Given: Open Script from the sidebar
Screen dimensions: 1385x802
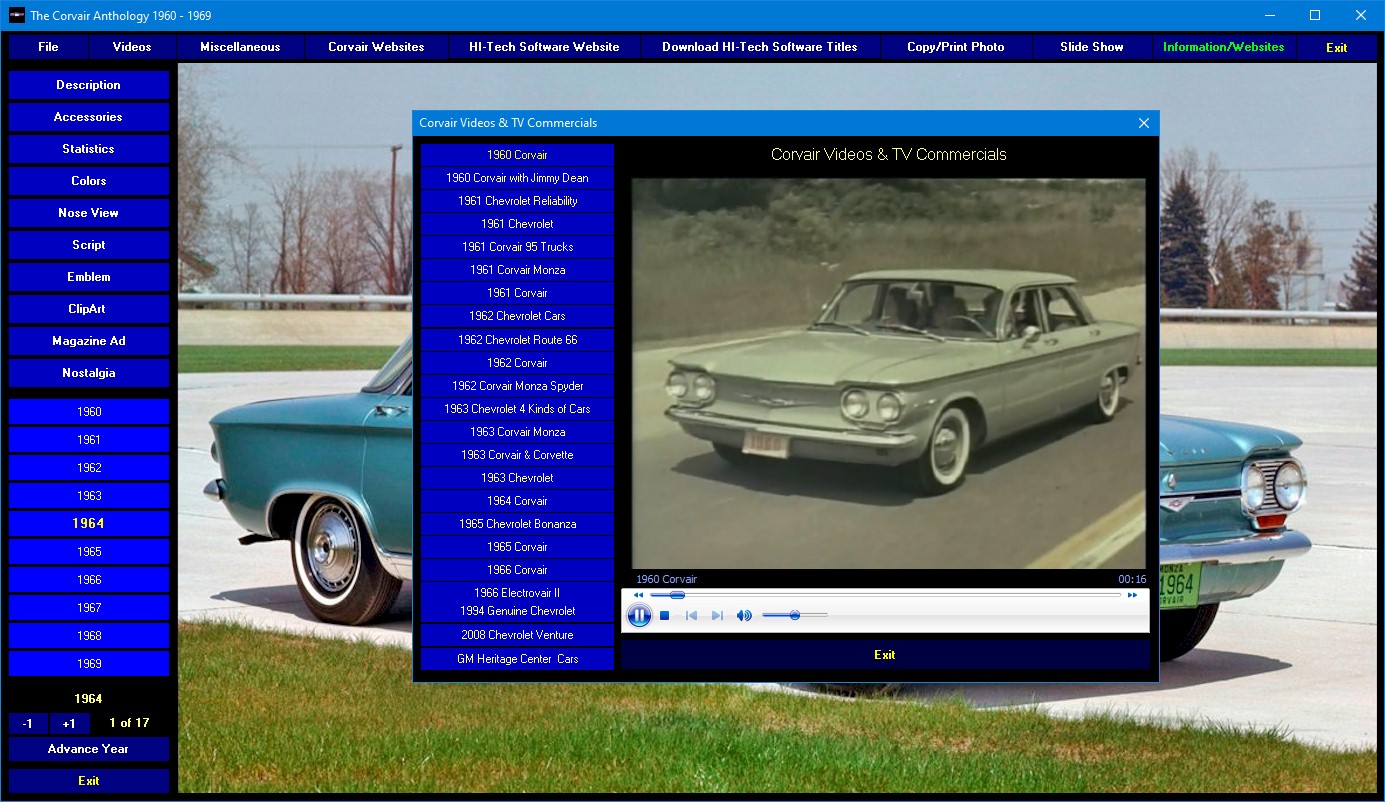Looking at the screenshot, I should pos(89,245).
